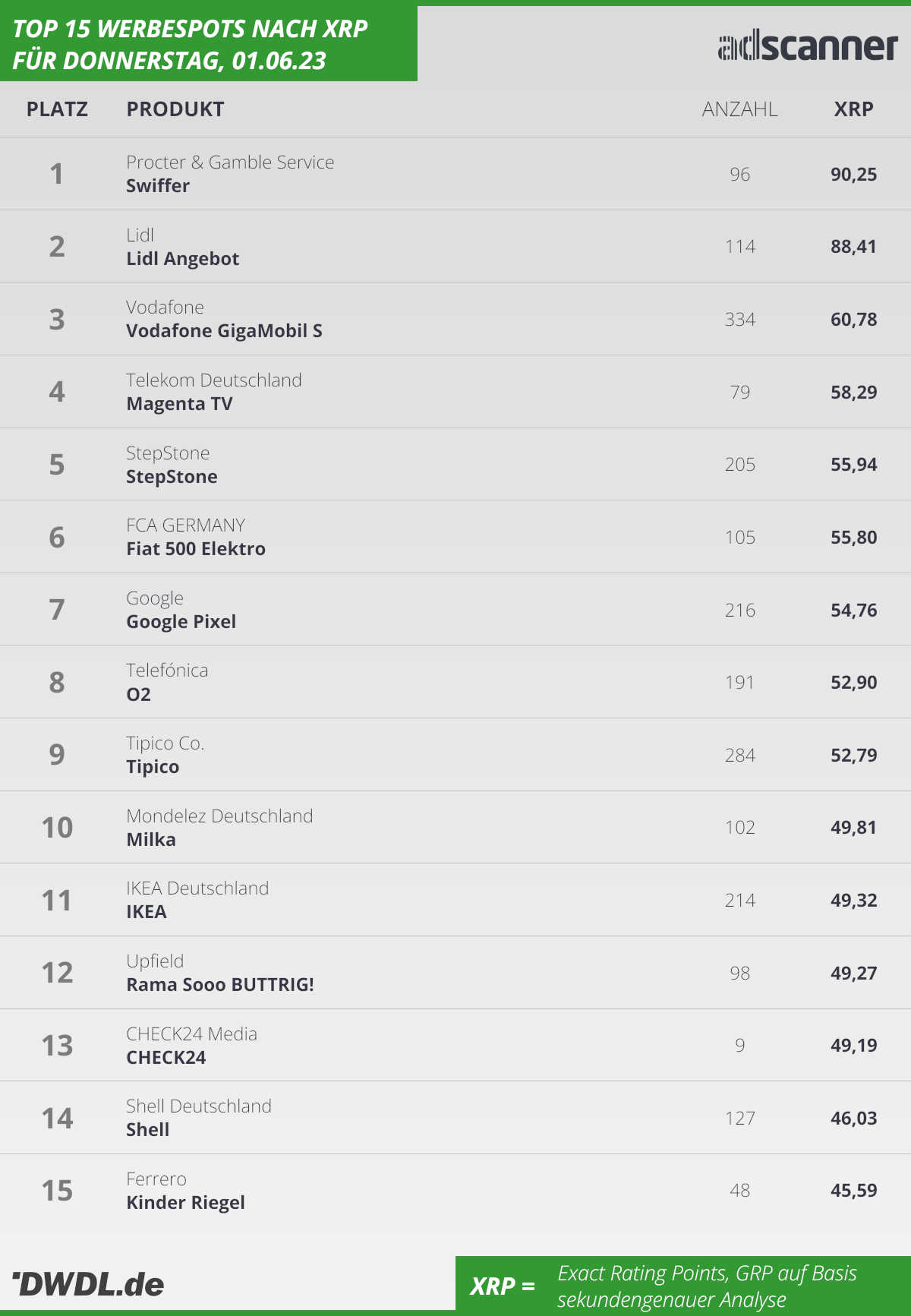Click the adscanner logo

[x=808, y=47]
